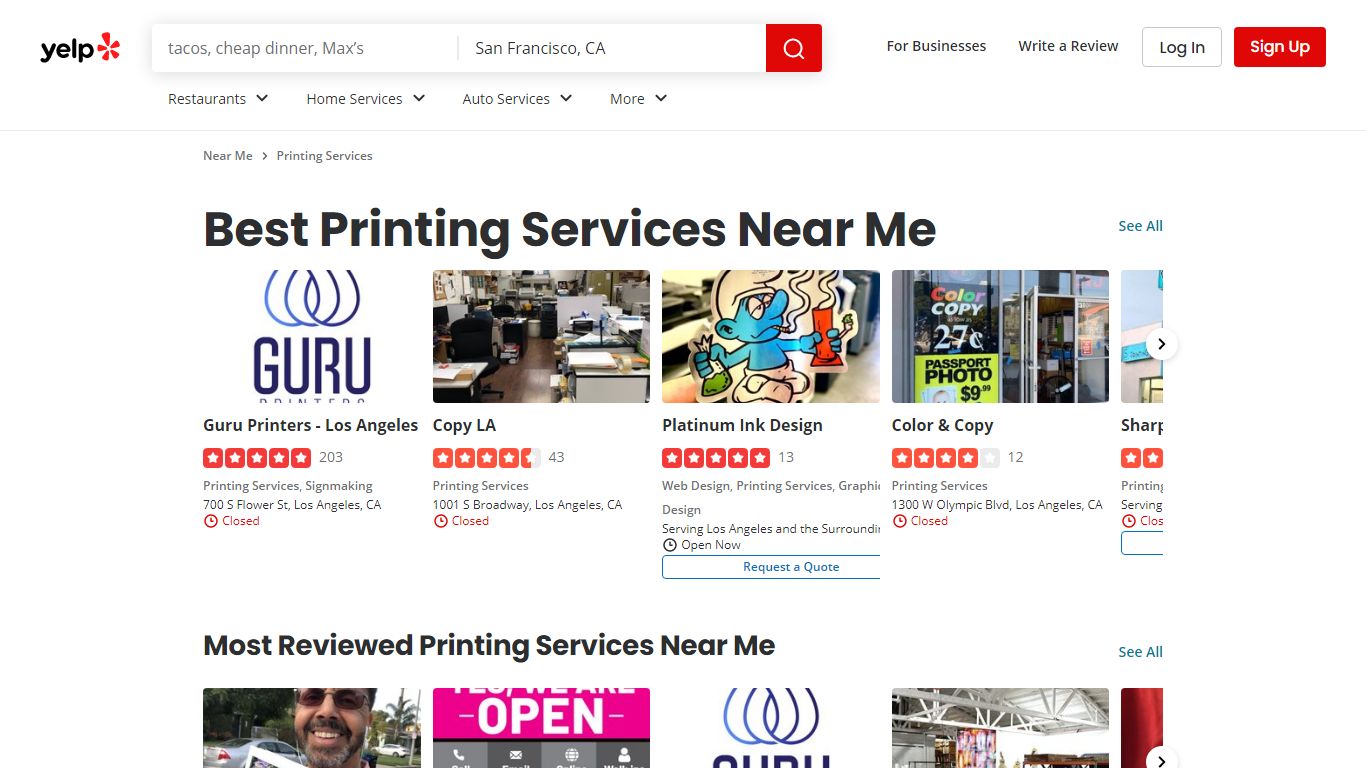This screenshot has width=1366, height=768.
Task: Go to Near Me breadcrumb
Action: [x=228, y=156]
